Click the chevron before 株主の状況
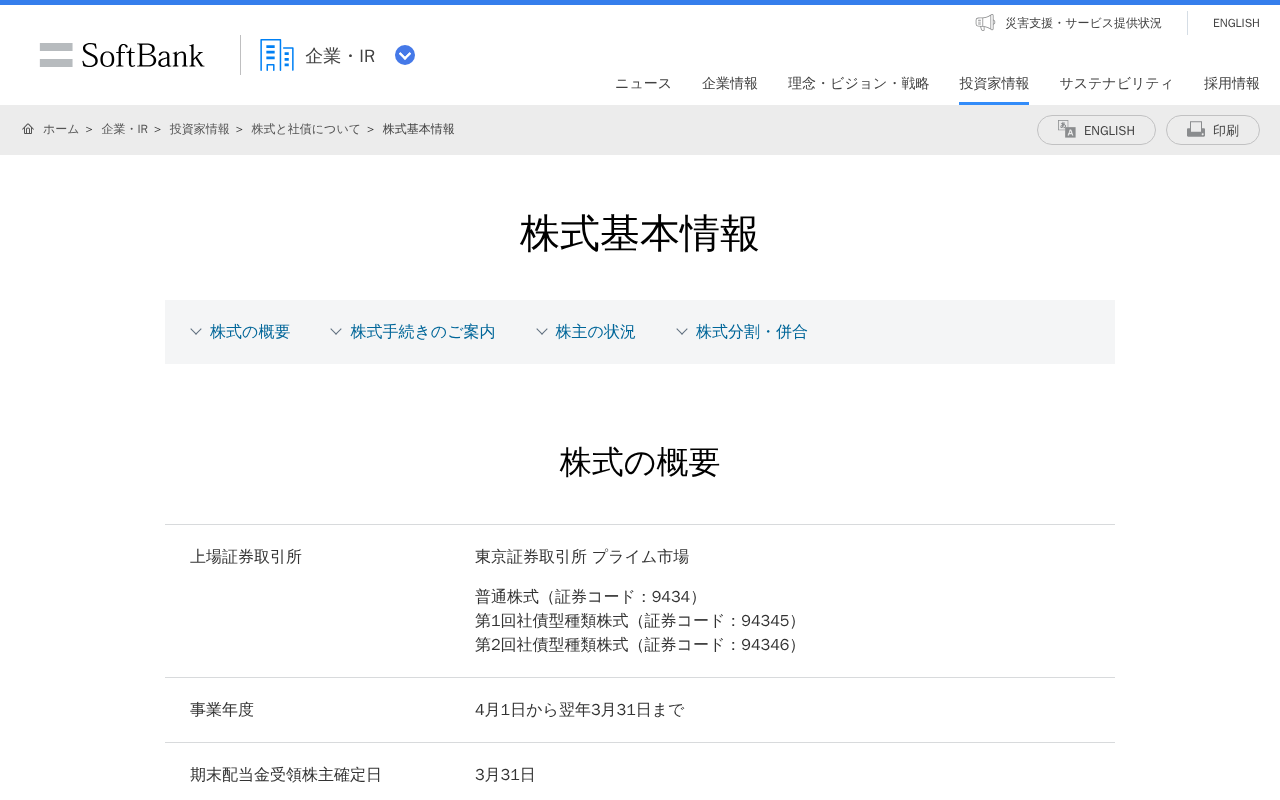This screenshot has height=800, width=1280. pyautogui.click(x=542, y=331)
